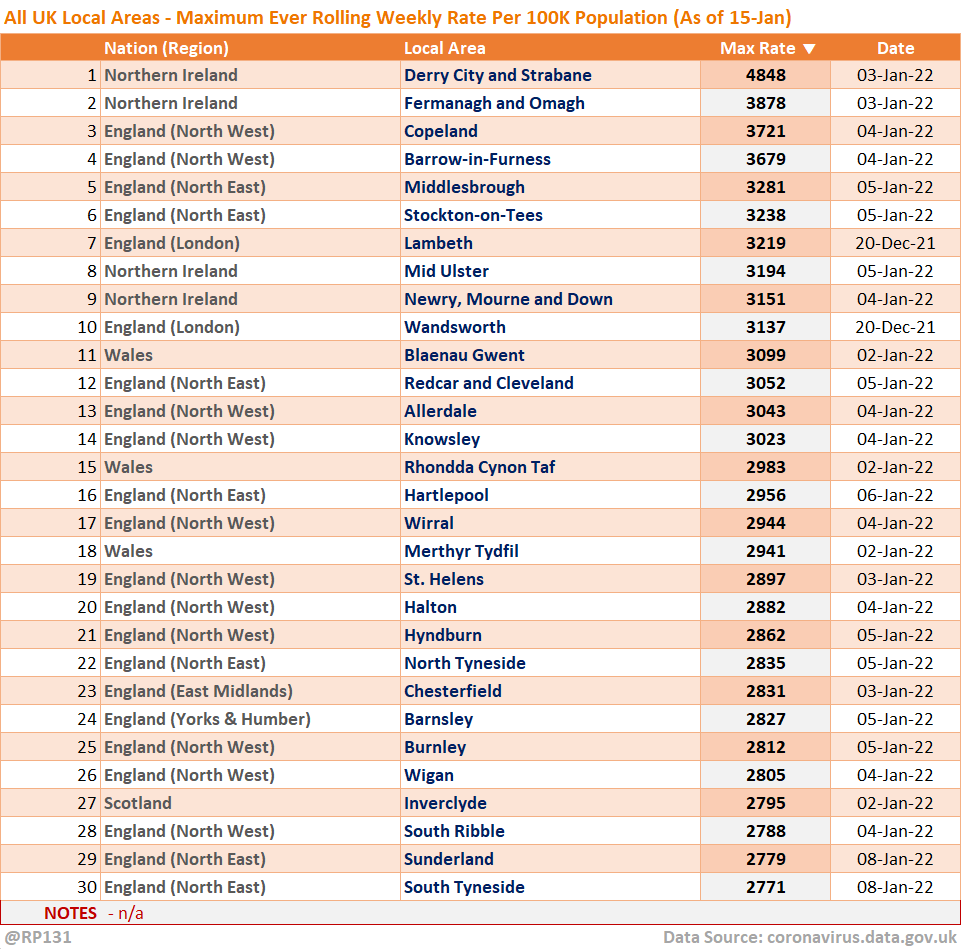Click the NOTES label in footer

tap(70, 913)
